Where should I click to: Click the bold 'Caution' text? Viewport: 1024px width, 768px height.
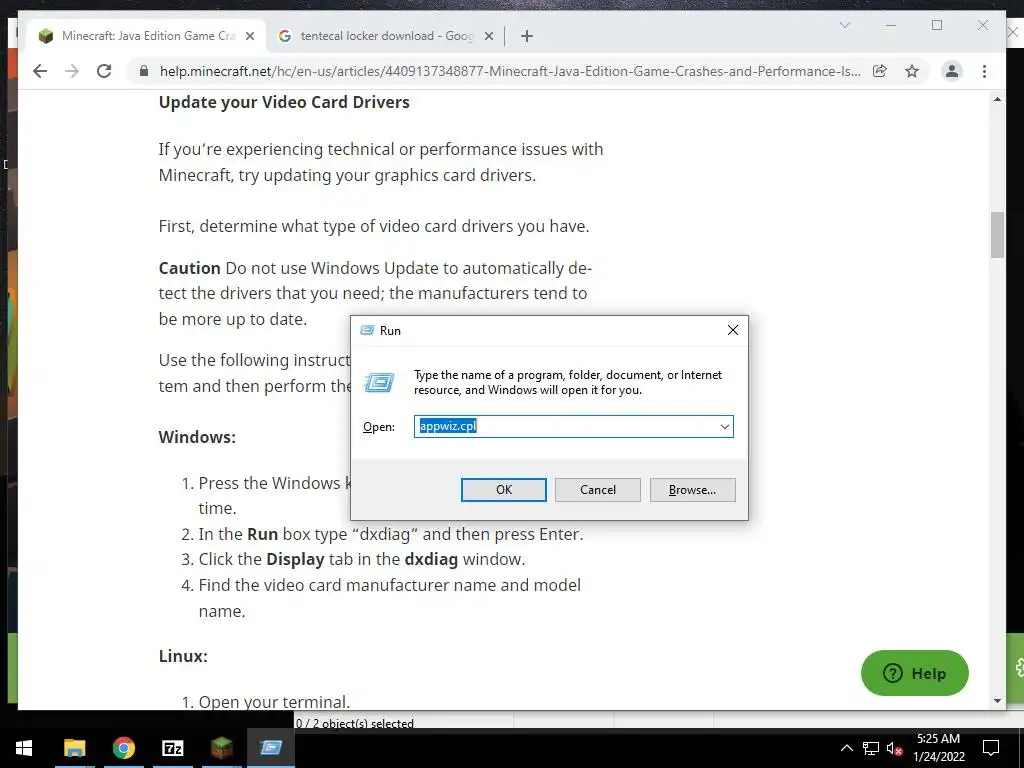189,268
